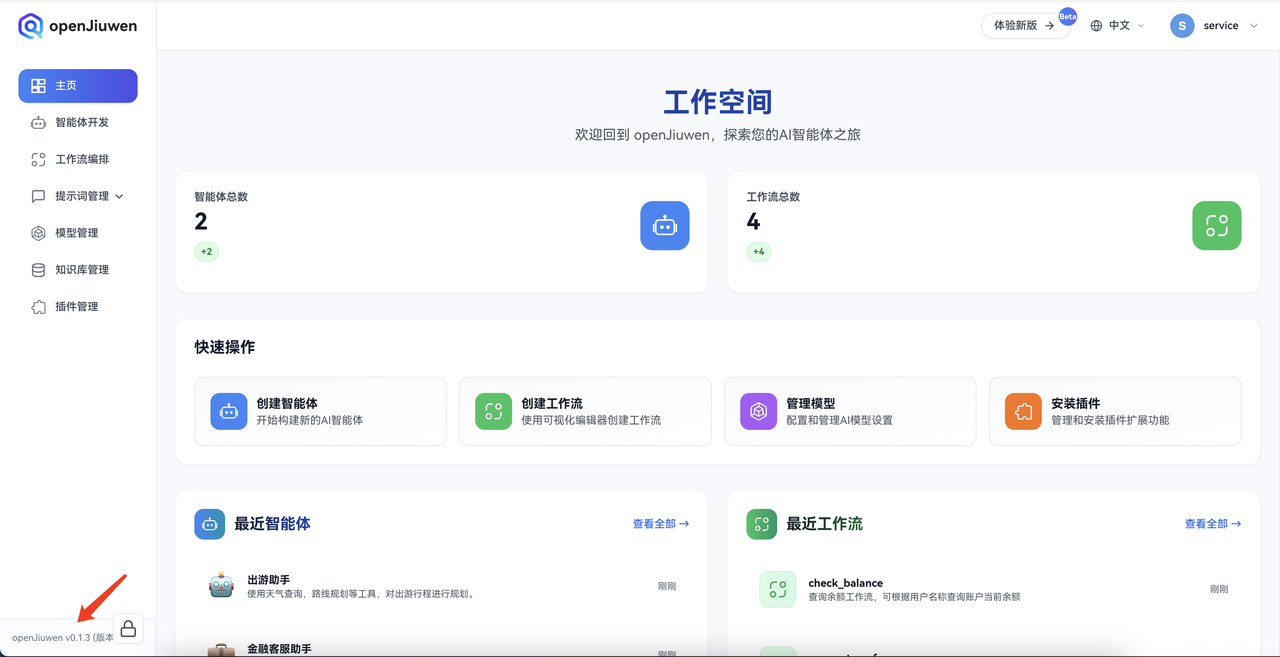
Task: Click the database icon beside 知识库管理
Action: click(x=38, y=270)
